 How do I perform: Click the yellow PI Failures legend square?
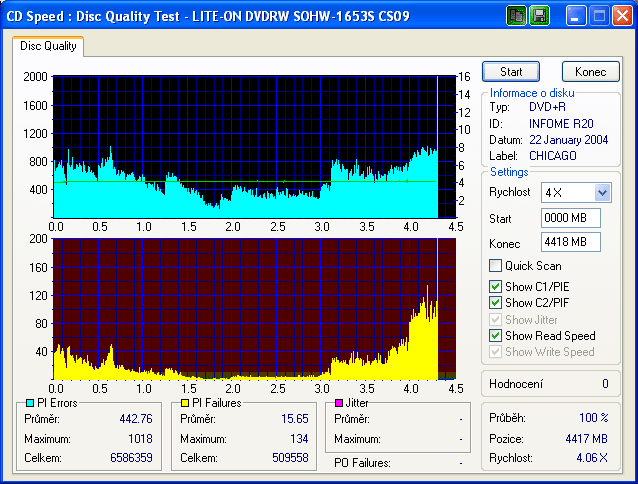click(x=185, y=403)
